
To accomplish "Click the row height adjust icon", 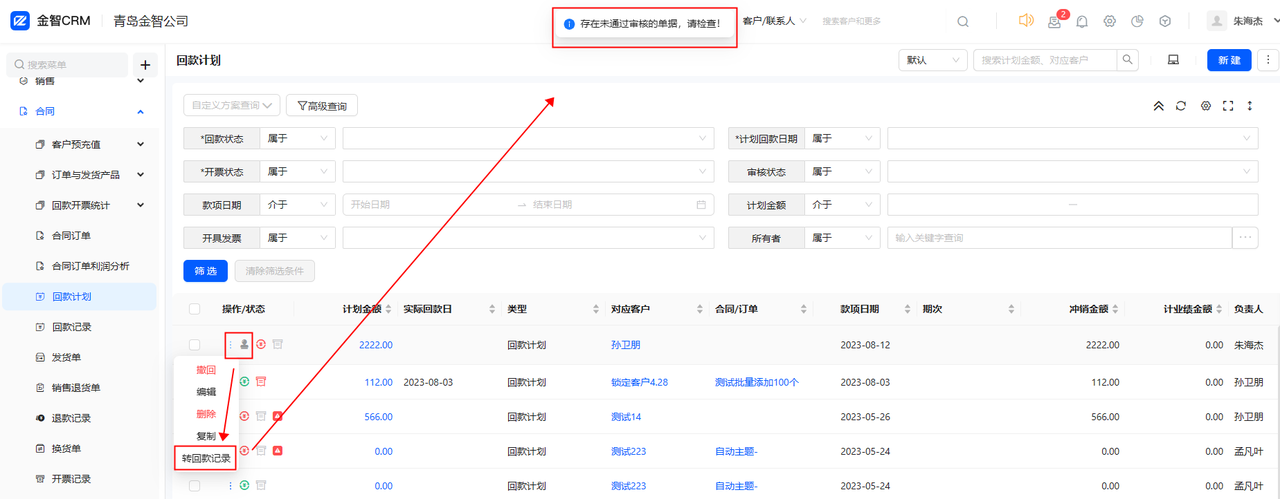I will click(1250, 106).
